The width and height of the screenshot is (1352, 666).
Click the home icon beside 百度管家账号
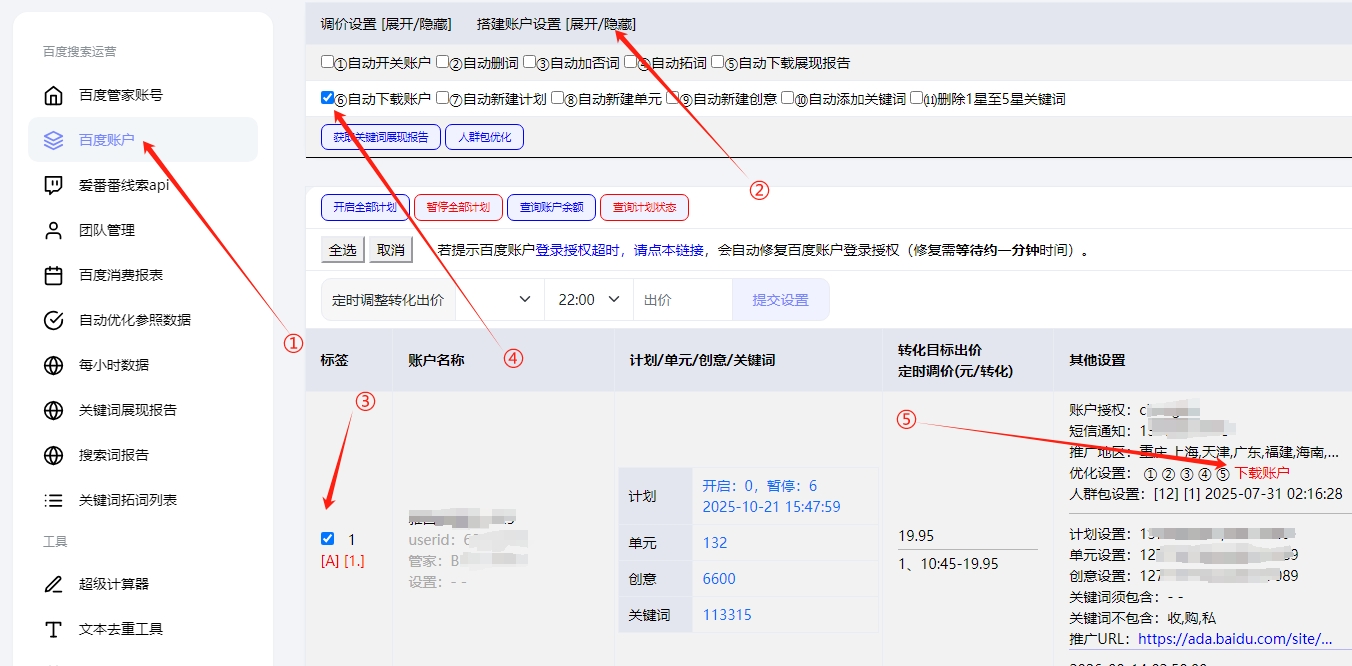[x=54, y=96]
